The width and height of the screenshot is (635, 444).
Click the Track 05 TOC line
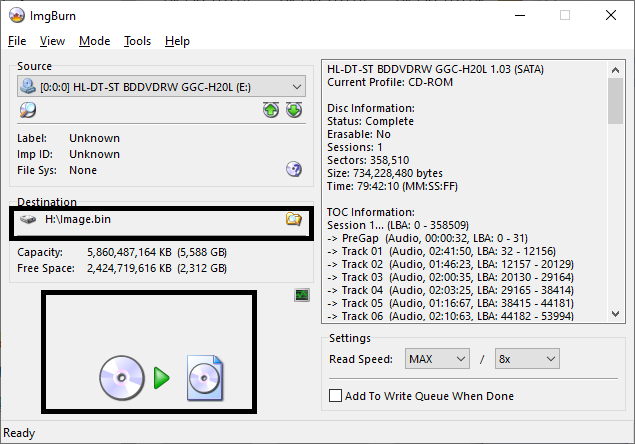[x=450, y=303]
